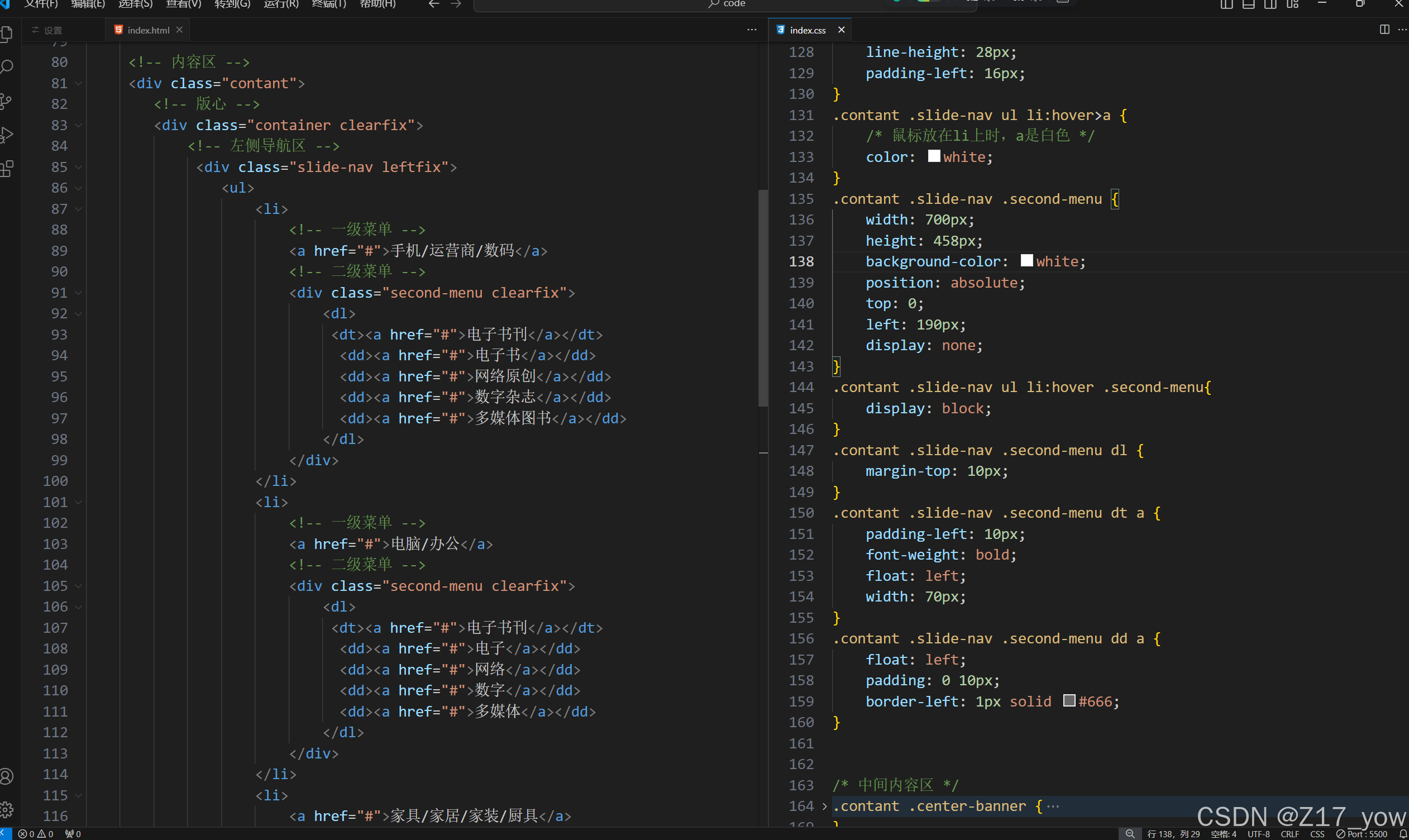Collapse the second-menu div at line 91

coord(79,293)
